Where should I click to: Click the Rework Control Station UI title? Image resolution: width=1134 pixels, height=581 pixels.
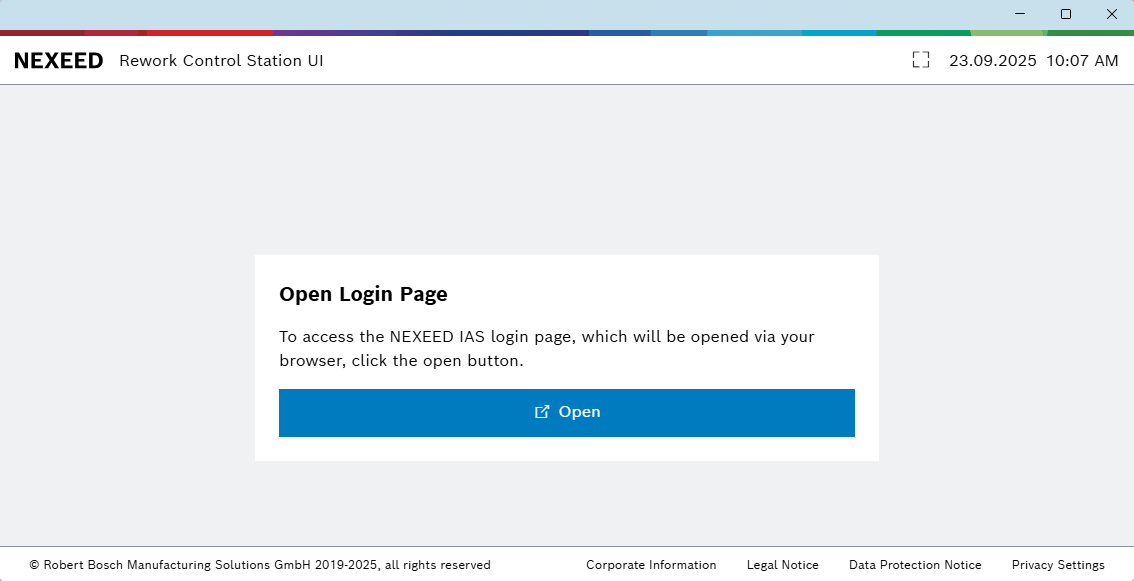pos(221,61)
